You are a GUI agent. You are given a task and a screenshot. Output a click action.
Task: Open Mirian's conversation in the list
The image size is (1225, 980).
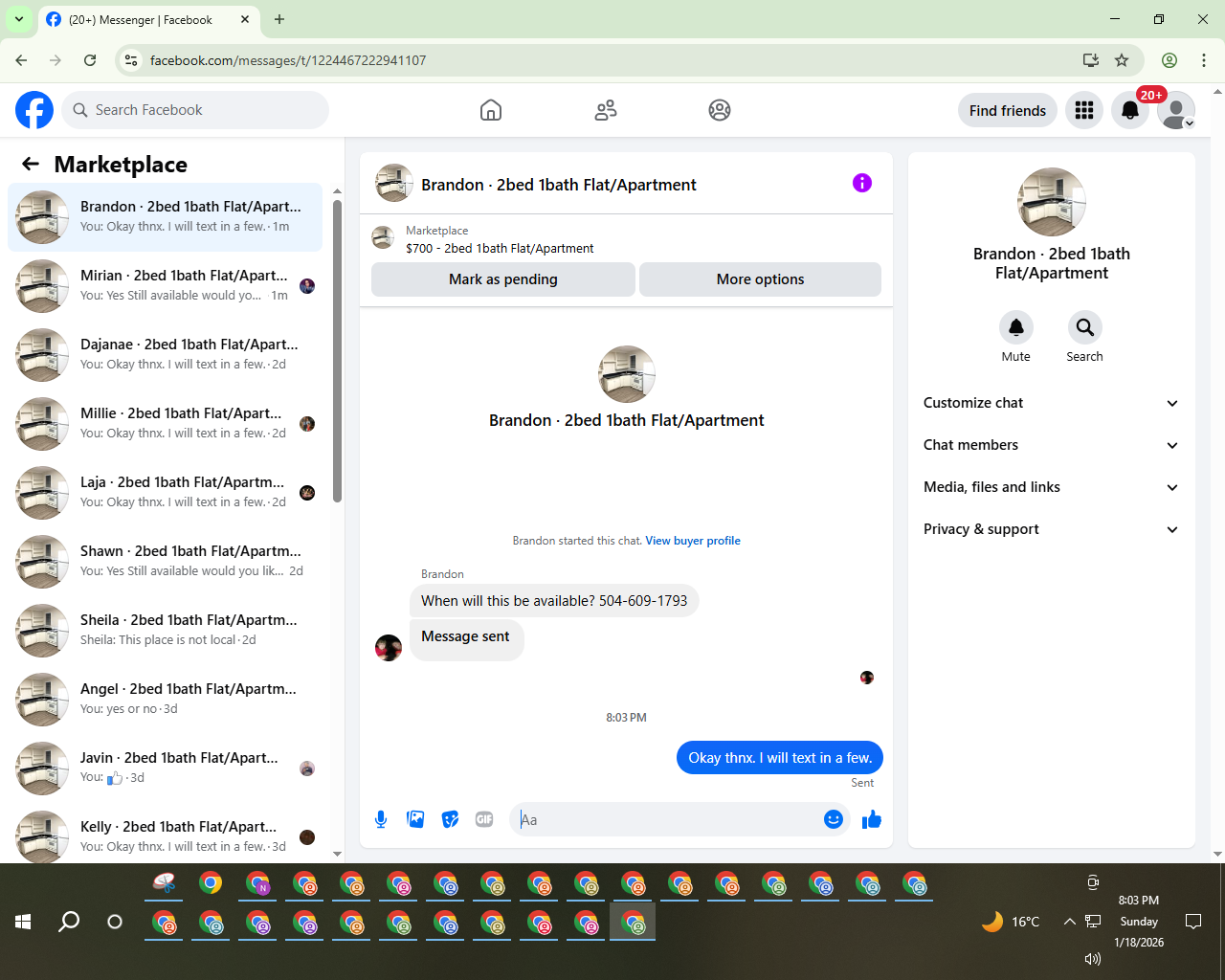coord(165,286)
